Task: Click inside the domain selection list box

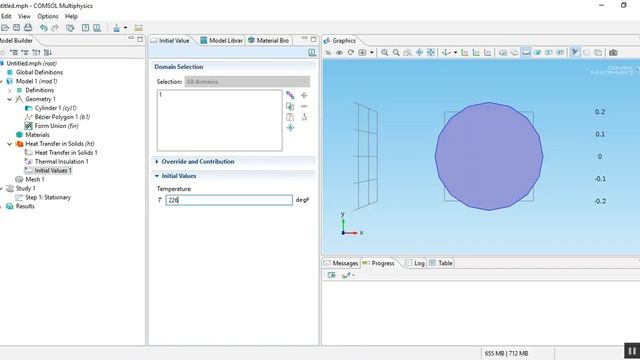Action: coord(220,120)
